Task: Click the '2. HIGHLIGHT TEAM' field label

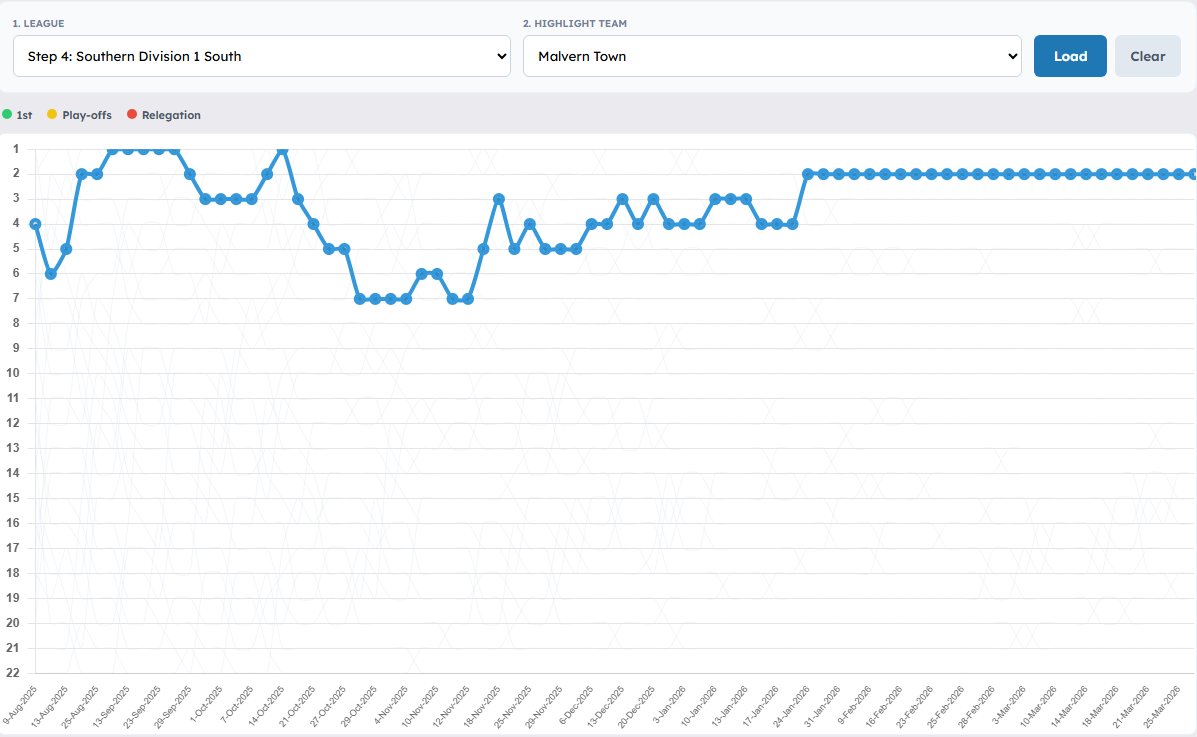Action: point(575,24)
